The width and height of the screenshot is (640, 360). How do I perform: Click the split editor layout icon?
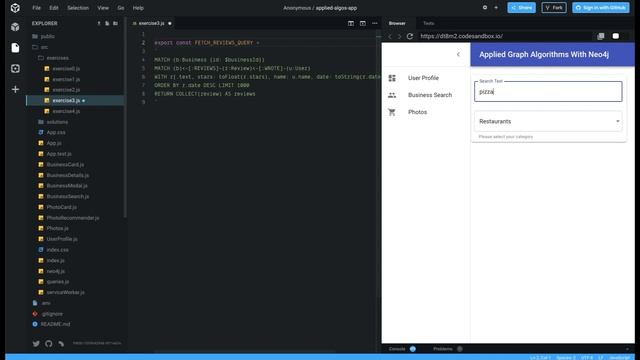[x=351, y=23]
